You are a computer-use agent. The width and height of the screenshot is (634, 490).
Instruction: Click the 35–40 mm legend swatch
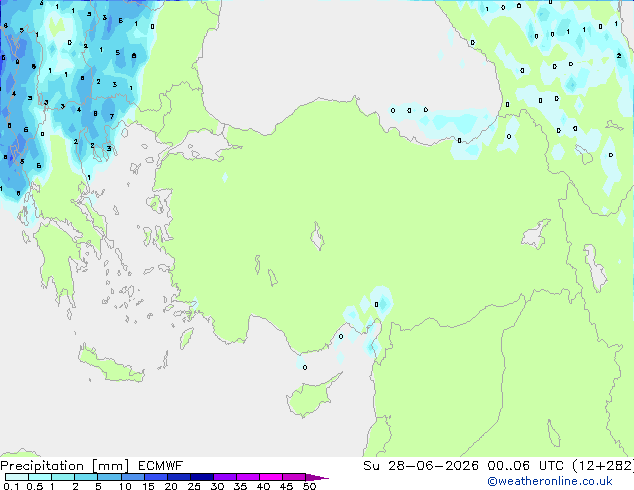247,477
